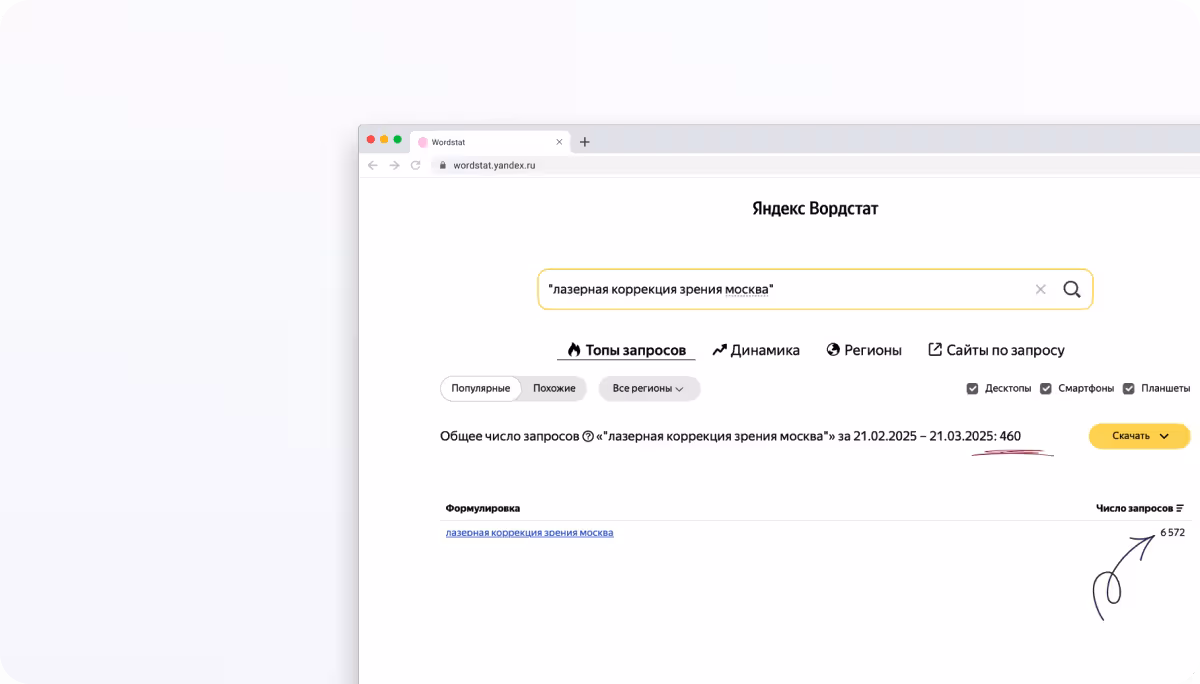Click the browser back arrow
The image size is (1200, 684).
point(373,165)
